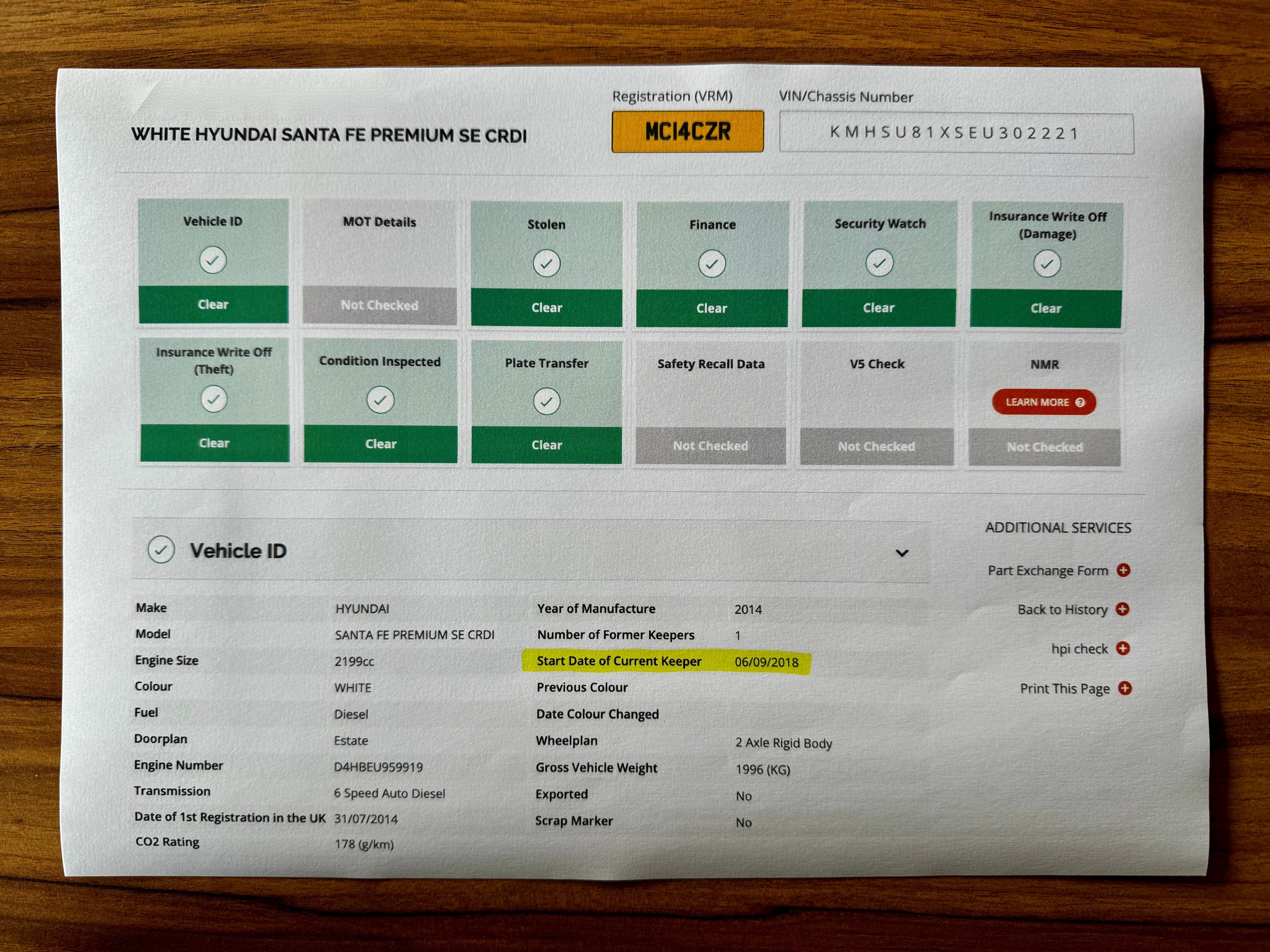Click engine number D4HBEU959919
This screenshot has height=952, width=1270.
pos(379,767)
